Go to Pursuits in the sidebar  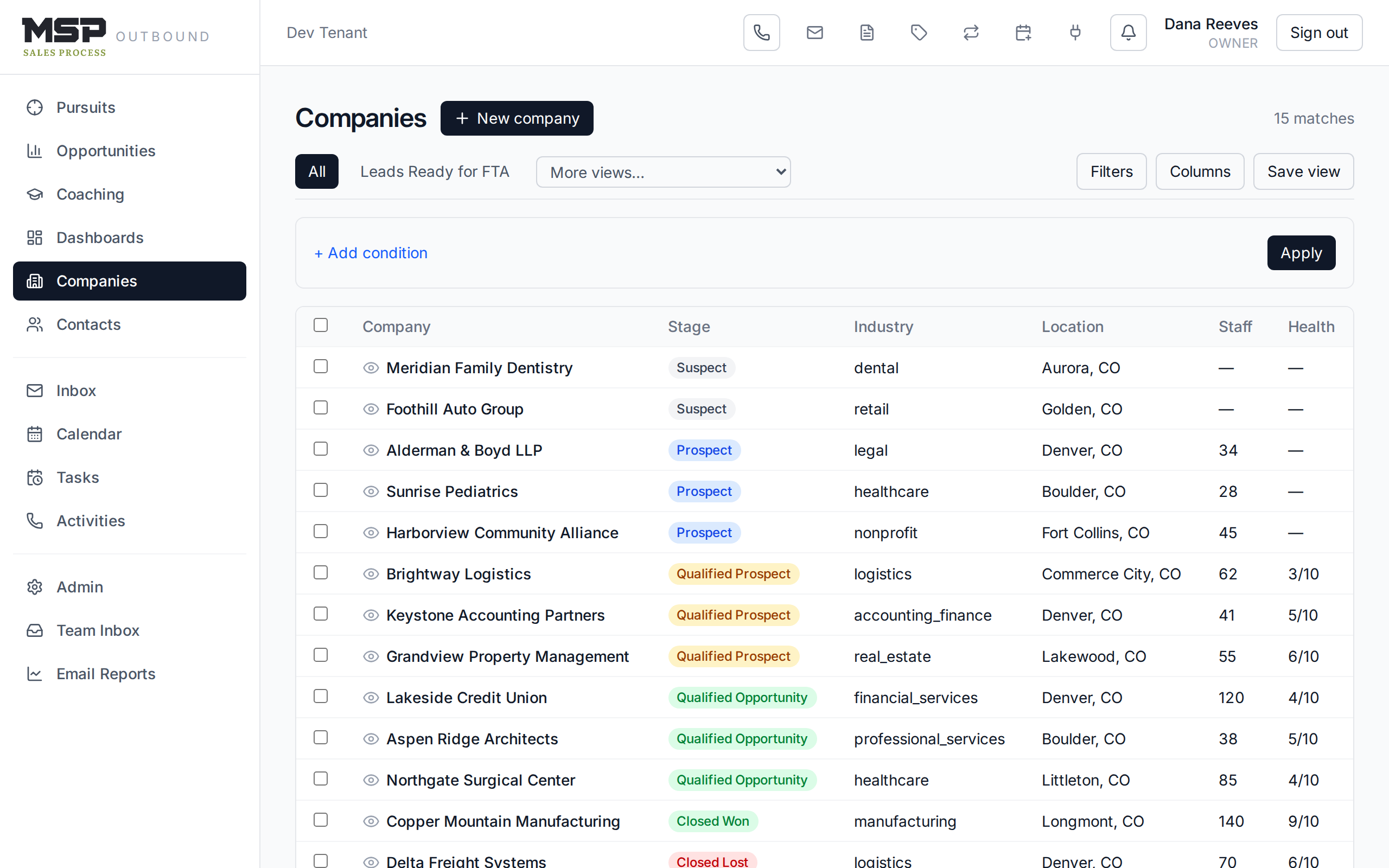coord(130,107)
